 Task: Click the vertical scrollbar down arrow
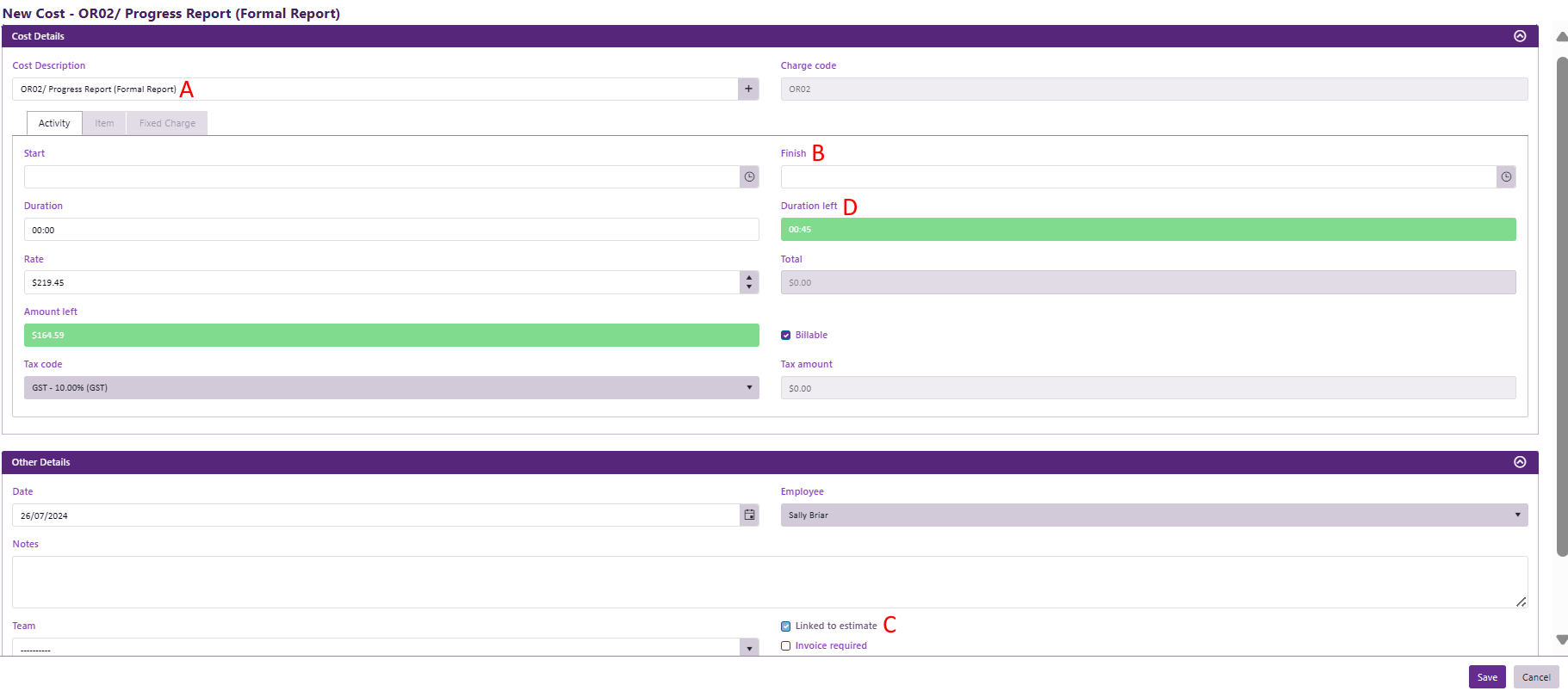point(1562,639)
